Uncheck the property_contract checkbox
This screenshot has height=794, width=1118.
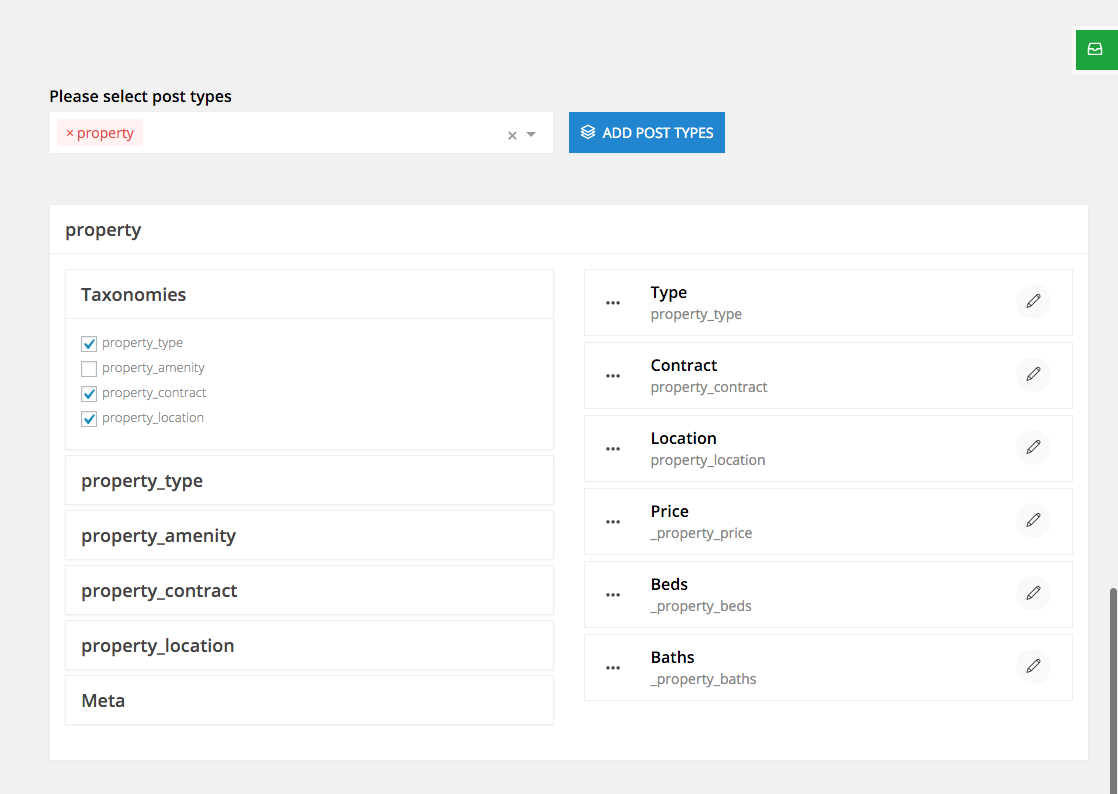[89, 393]
